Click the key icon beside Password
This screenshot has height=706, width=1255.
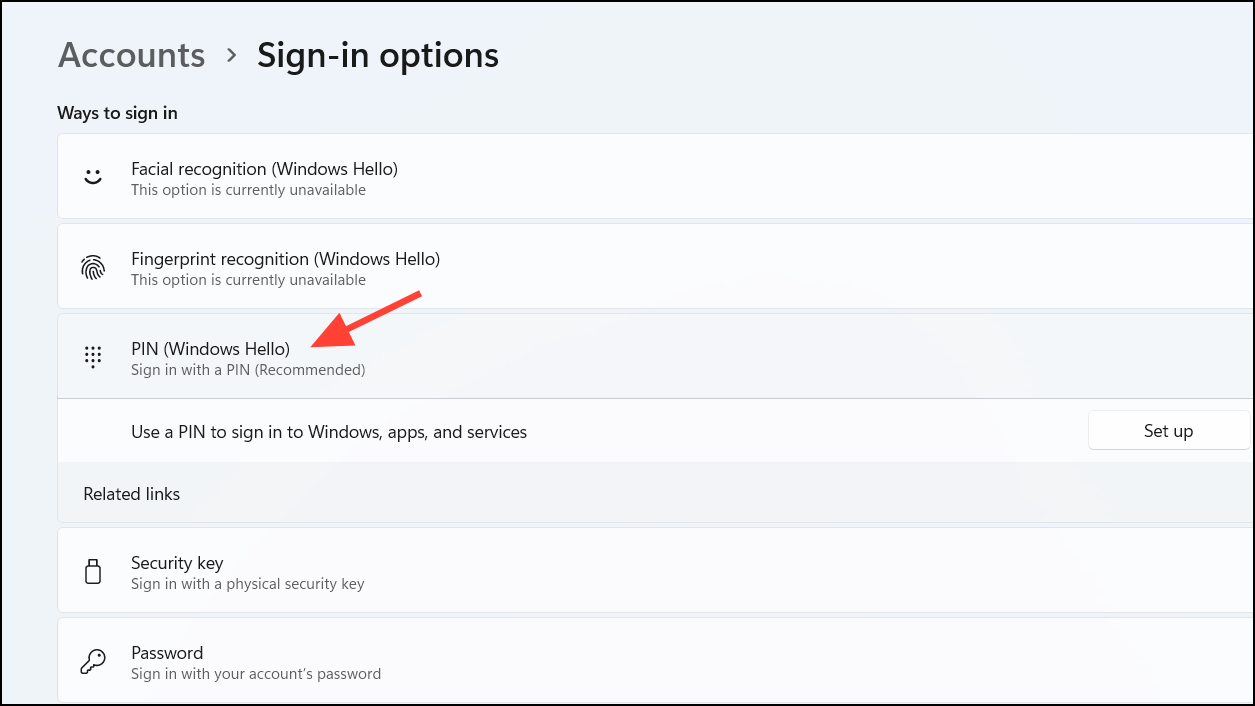coord(93,661)
